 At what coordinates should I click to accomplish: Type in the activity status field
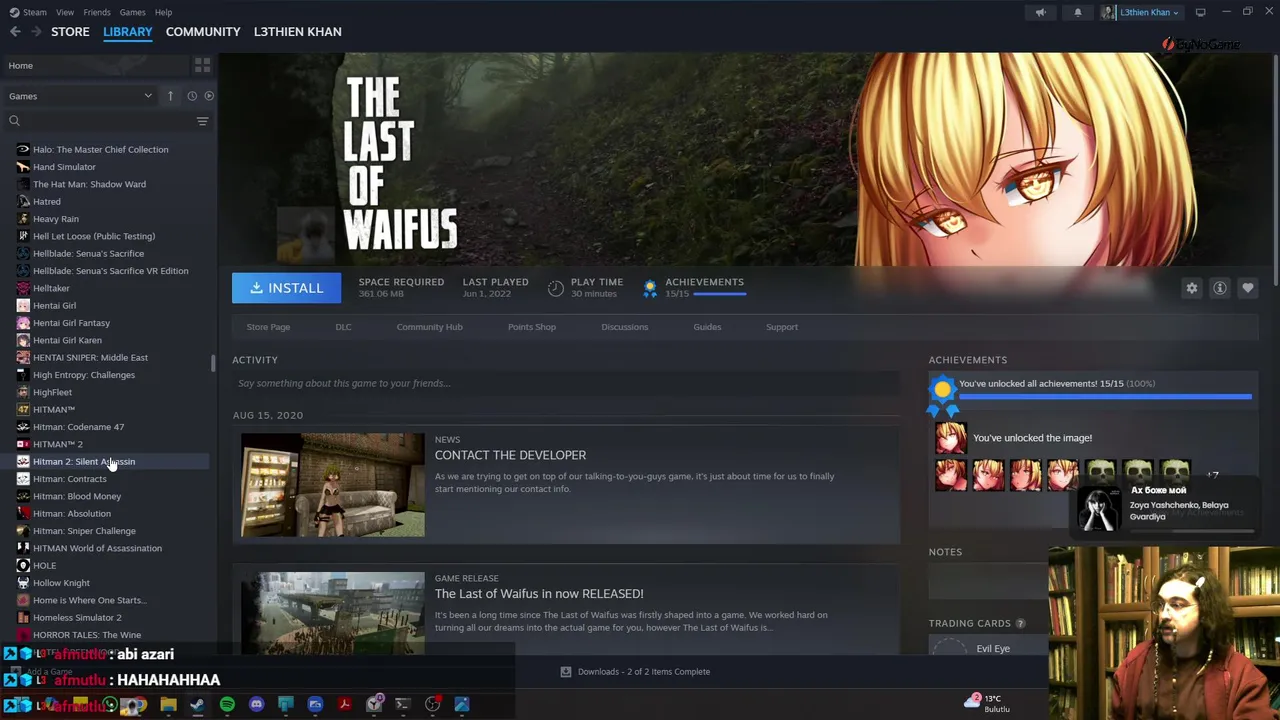click(x=565, y=383)
